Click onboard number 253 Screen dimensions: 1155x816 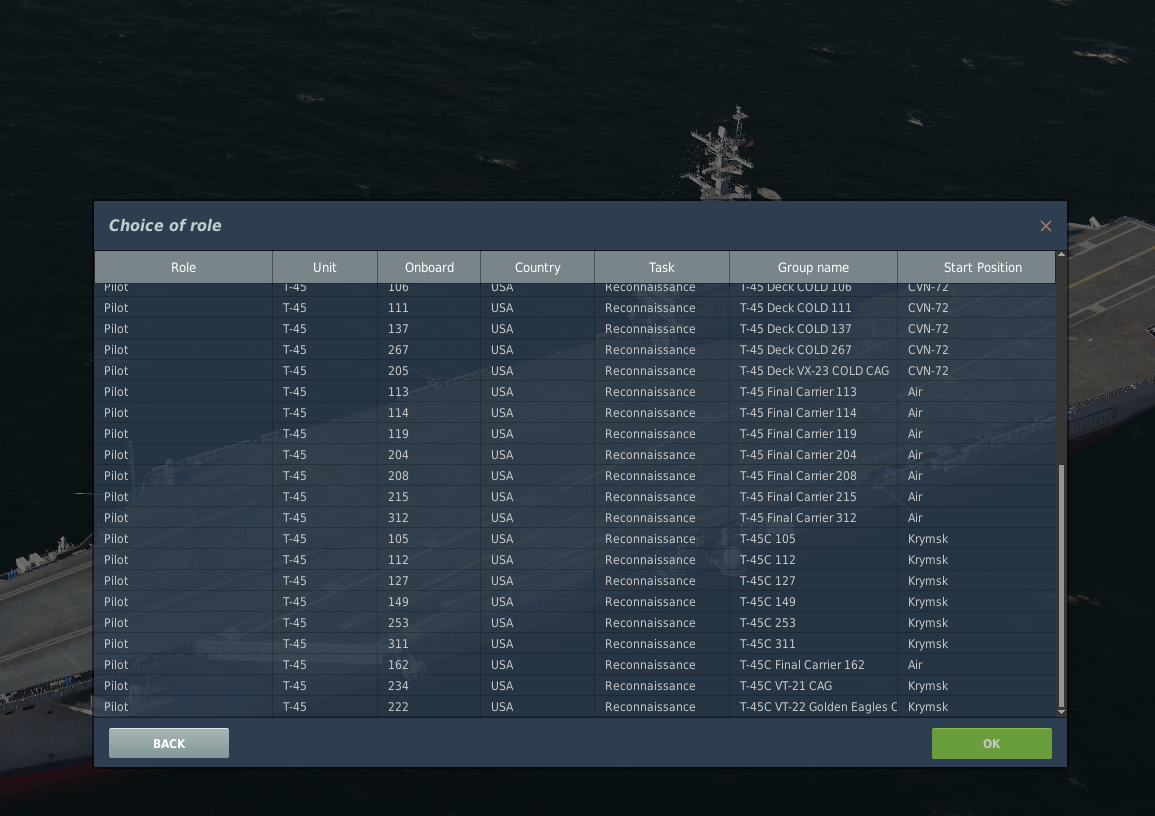pos(398,622)
